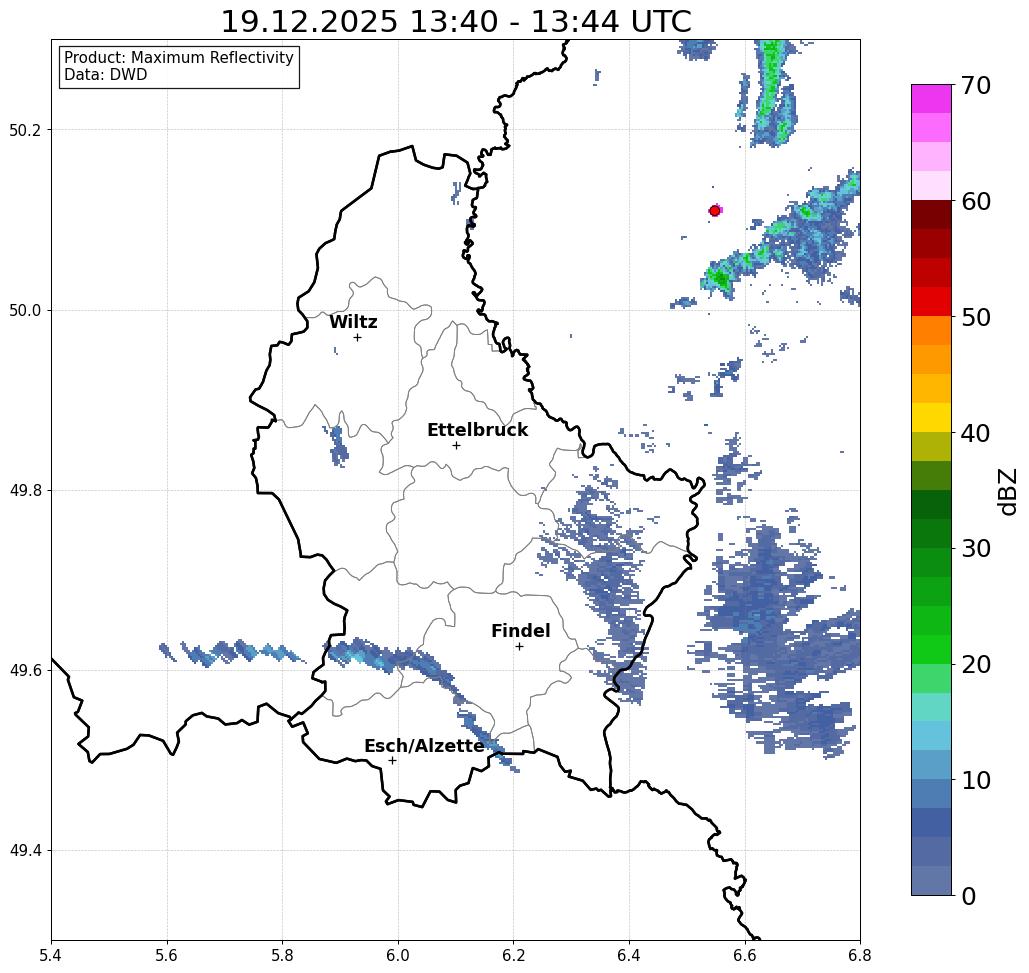Click the turquoise colorbar segment below 20
Screen dimensions: 1029x973
(931, 707)
